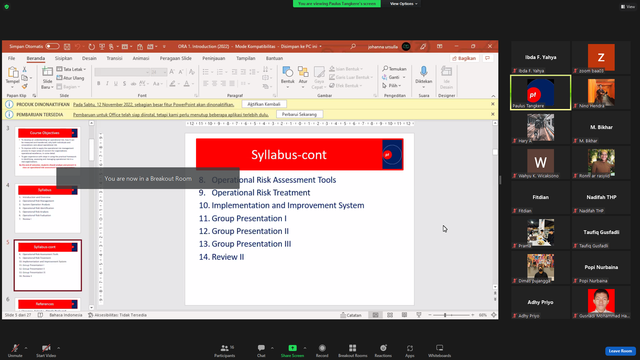Switch to the Animasi tab

(x=141, y=58)
